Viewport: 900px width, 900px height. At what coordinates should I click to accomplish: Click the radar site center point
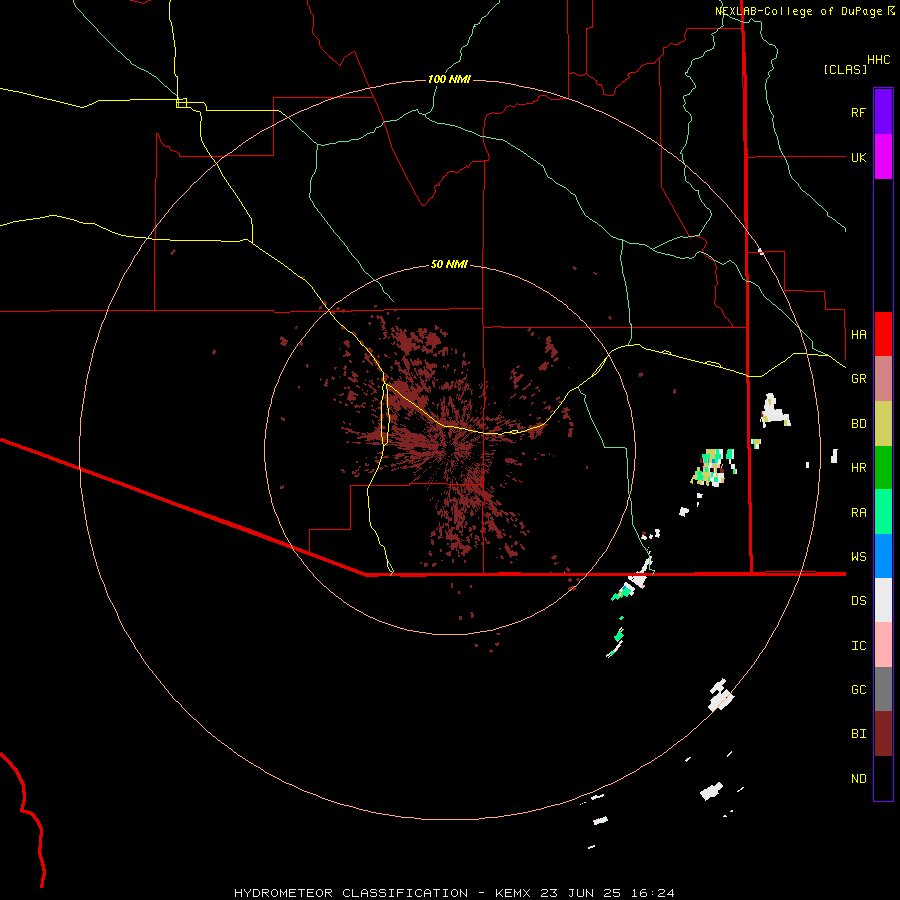coord(449,449)
